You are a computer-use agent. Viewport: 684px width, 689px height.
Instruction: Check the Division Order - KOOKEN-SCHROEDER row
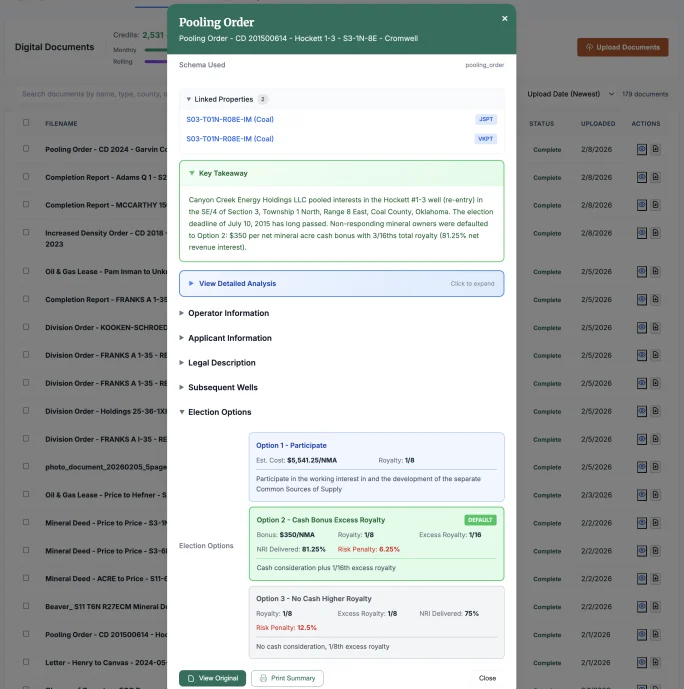point(26,327)
